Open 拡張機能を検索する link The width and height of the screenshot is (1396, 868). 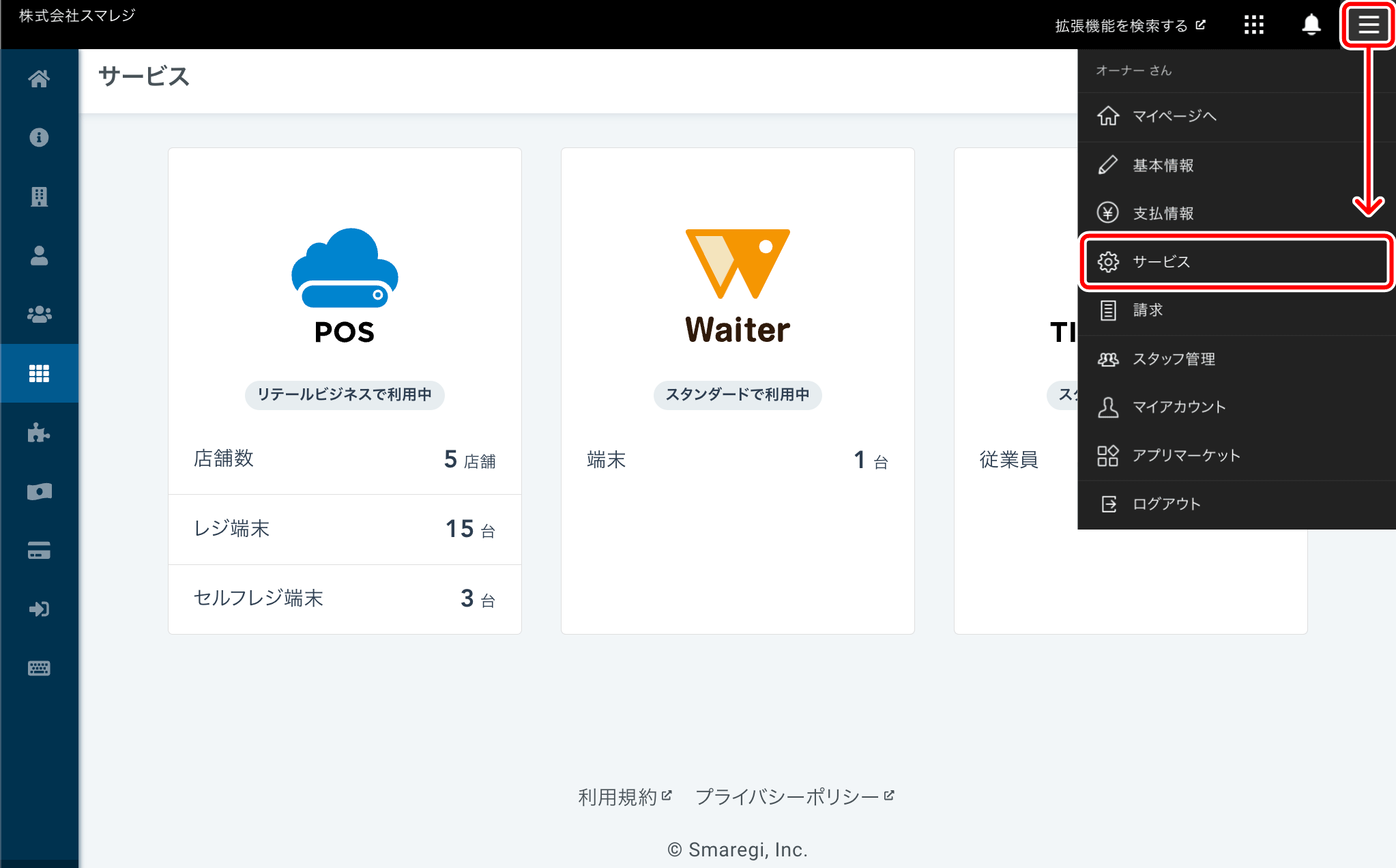[1130, 26]
